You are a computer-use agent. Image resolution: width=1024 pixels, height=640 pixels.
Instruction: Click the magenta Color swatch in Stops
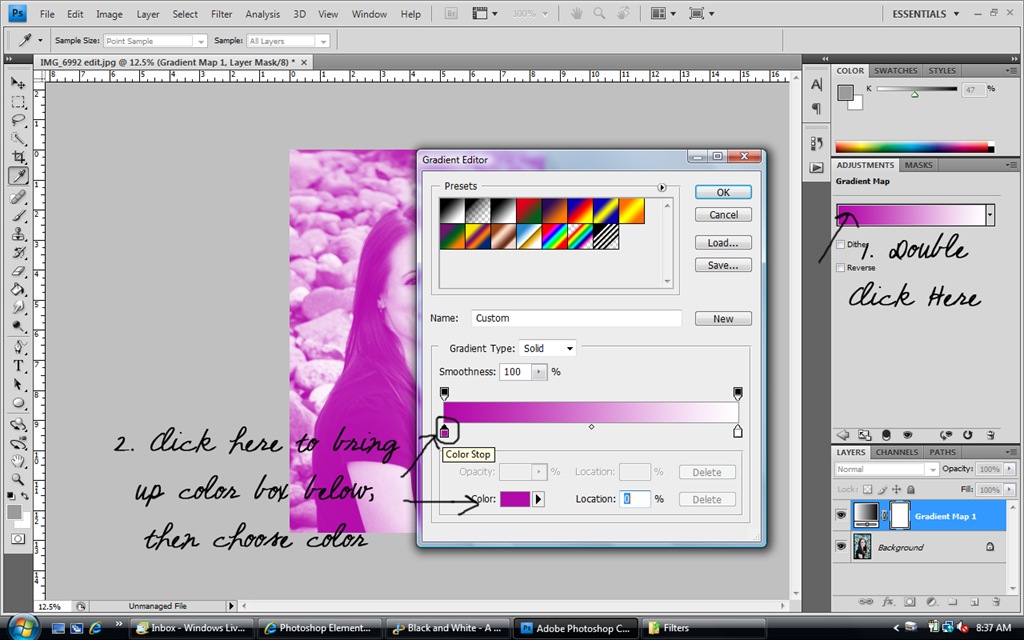tap(515, 499)
